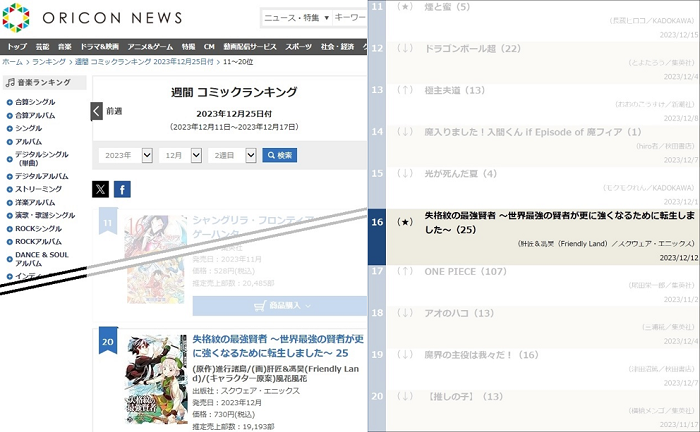Open the 2週目 week dropdown

[x=232, y=155]
